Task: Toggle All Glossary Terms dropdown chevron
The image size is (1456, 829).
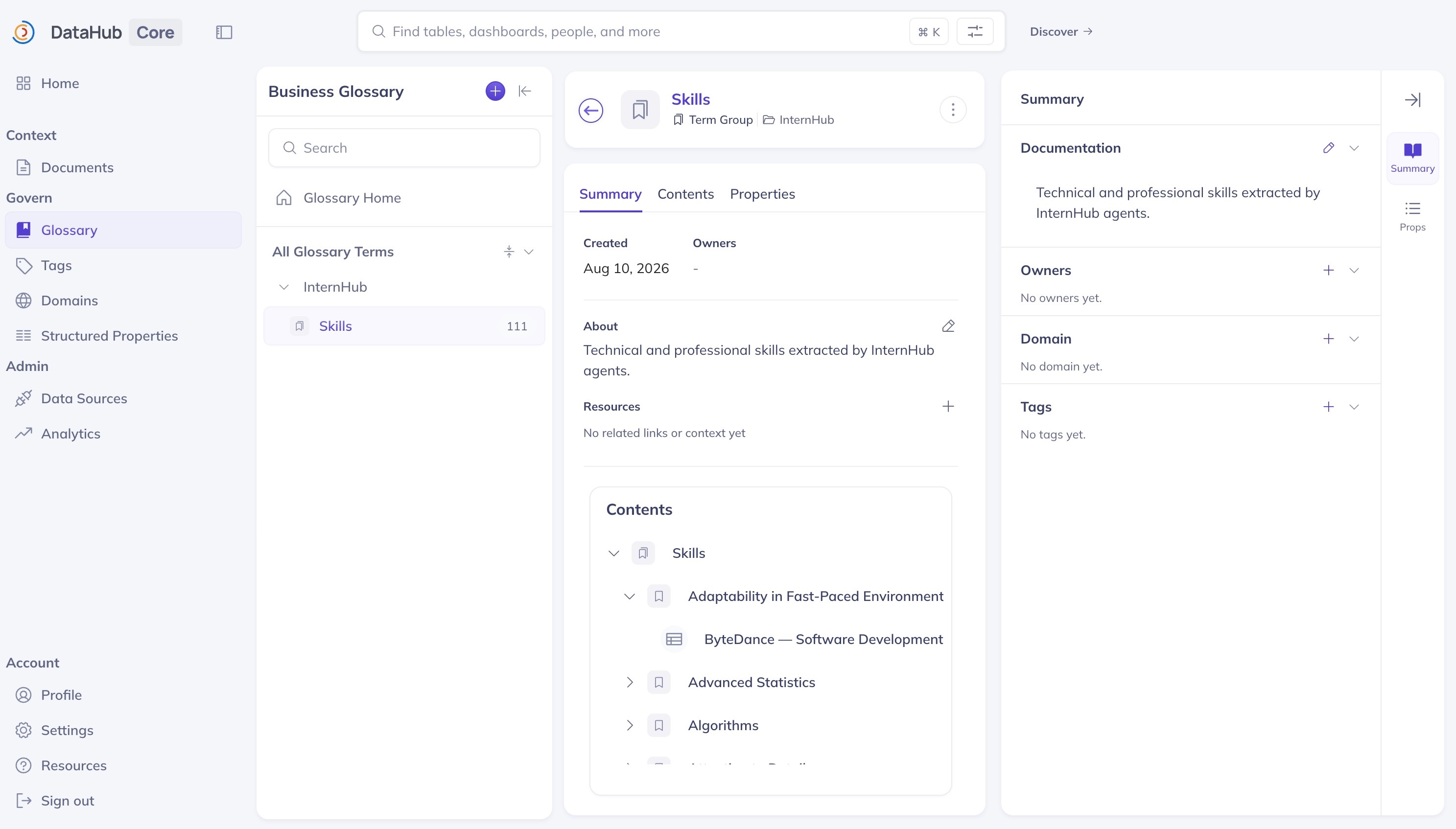Action: pos(528,252)
